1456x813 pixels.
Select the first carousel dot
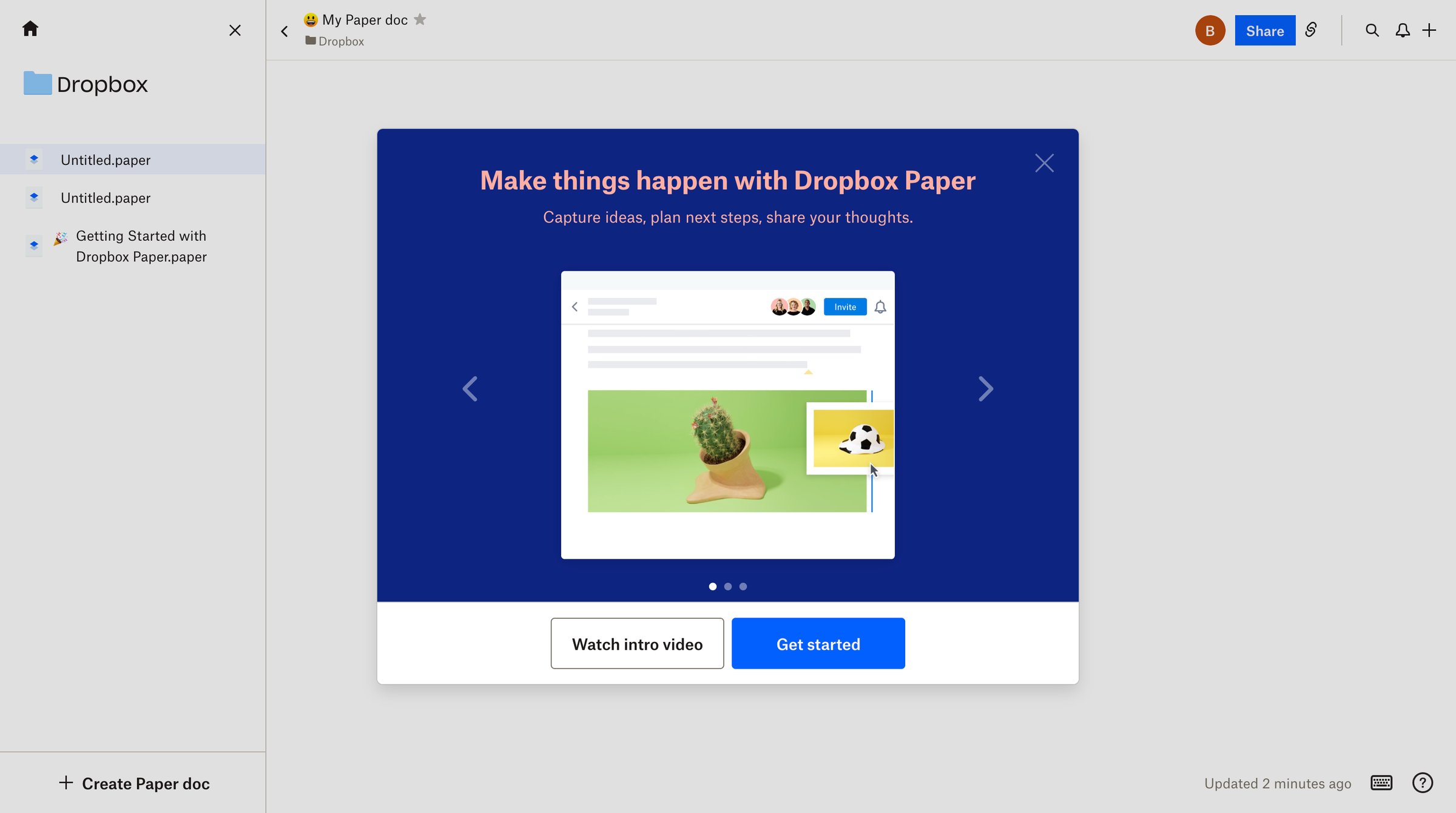(x=713, y=586)
